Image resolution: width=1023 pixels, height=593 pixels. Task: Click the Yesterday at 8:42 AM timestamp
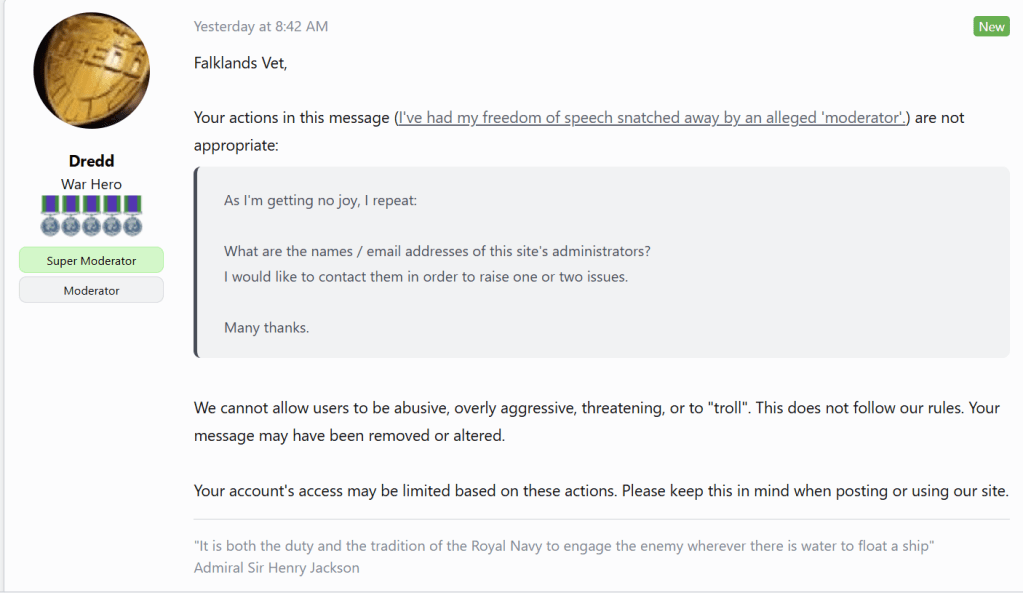pyautogui.click(x=261, y=27)
